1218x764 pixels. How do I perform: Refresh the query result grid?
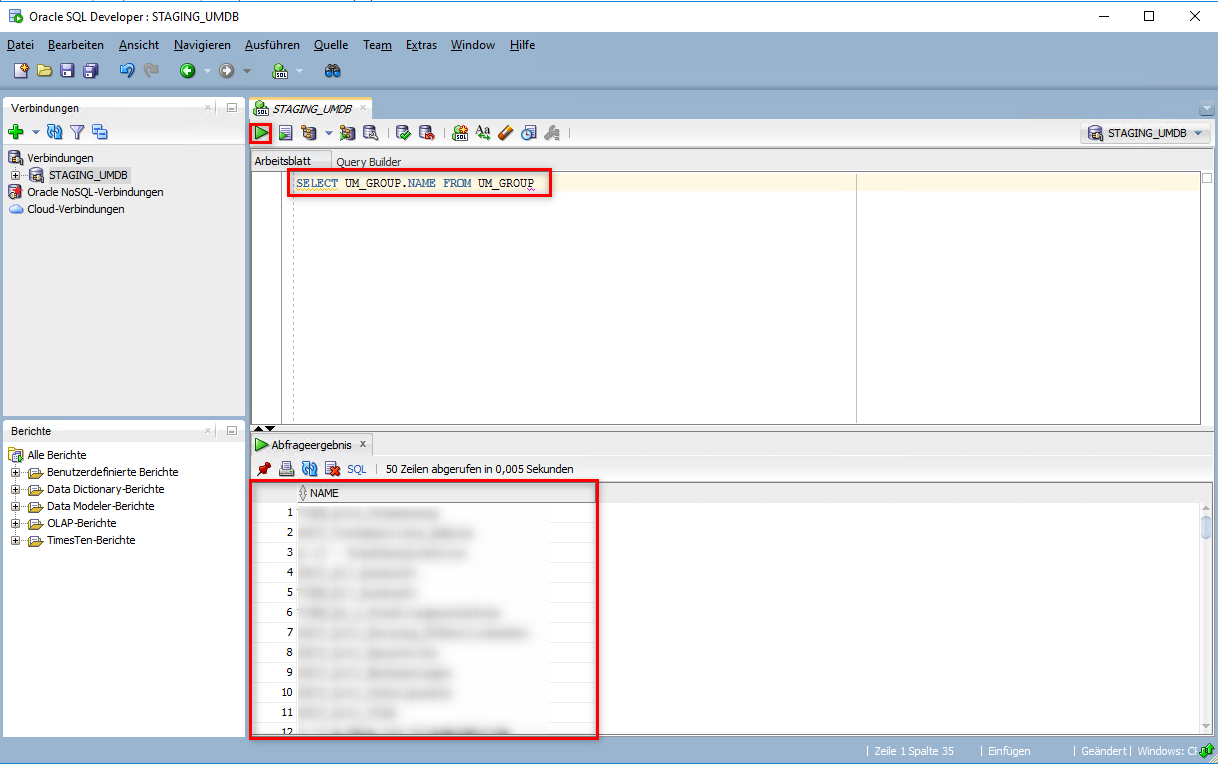(x=308, y=468)
